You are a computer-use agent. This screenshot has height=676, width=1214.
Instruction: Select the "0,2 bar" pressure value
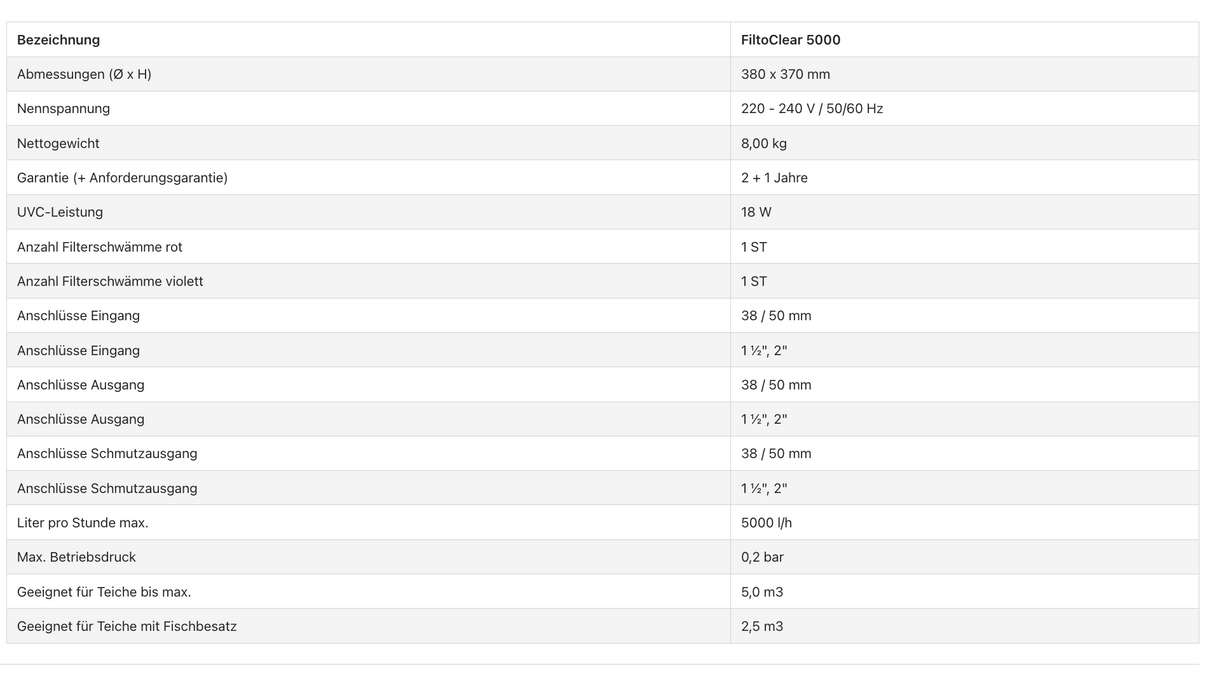pyautogui.click(x=762, y=557)
